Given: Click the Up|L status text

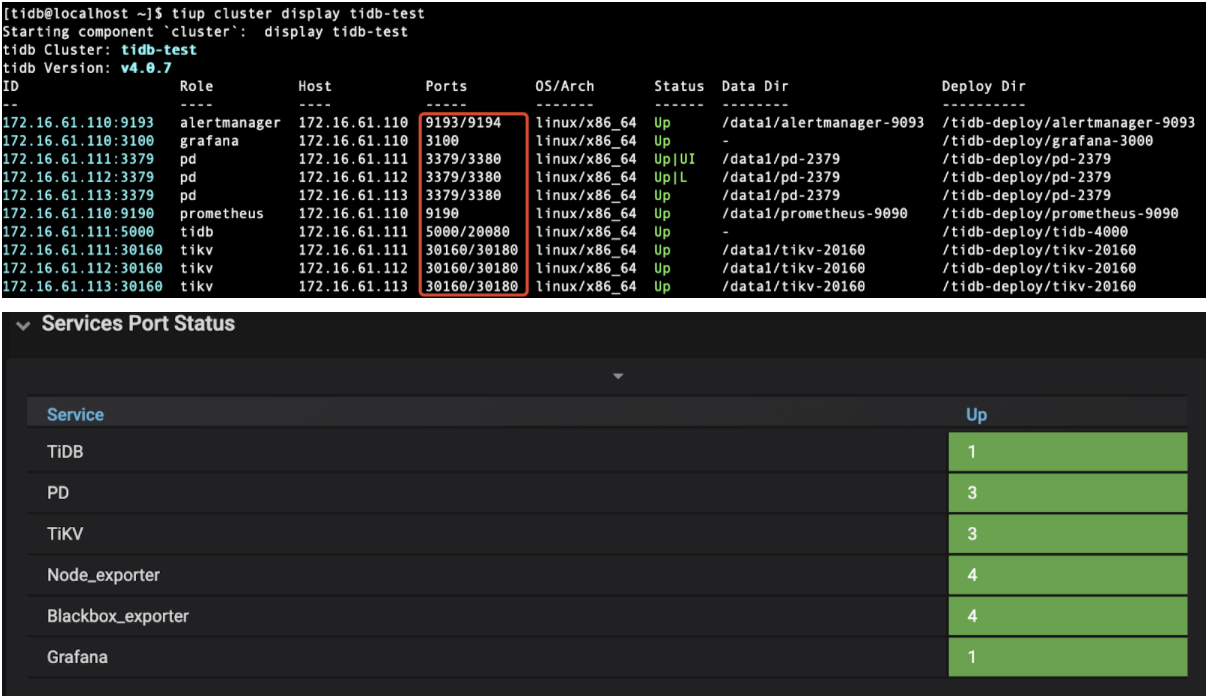Looking at the screenshot, I should tap(671, 177).
